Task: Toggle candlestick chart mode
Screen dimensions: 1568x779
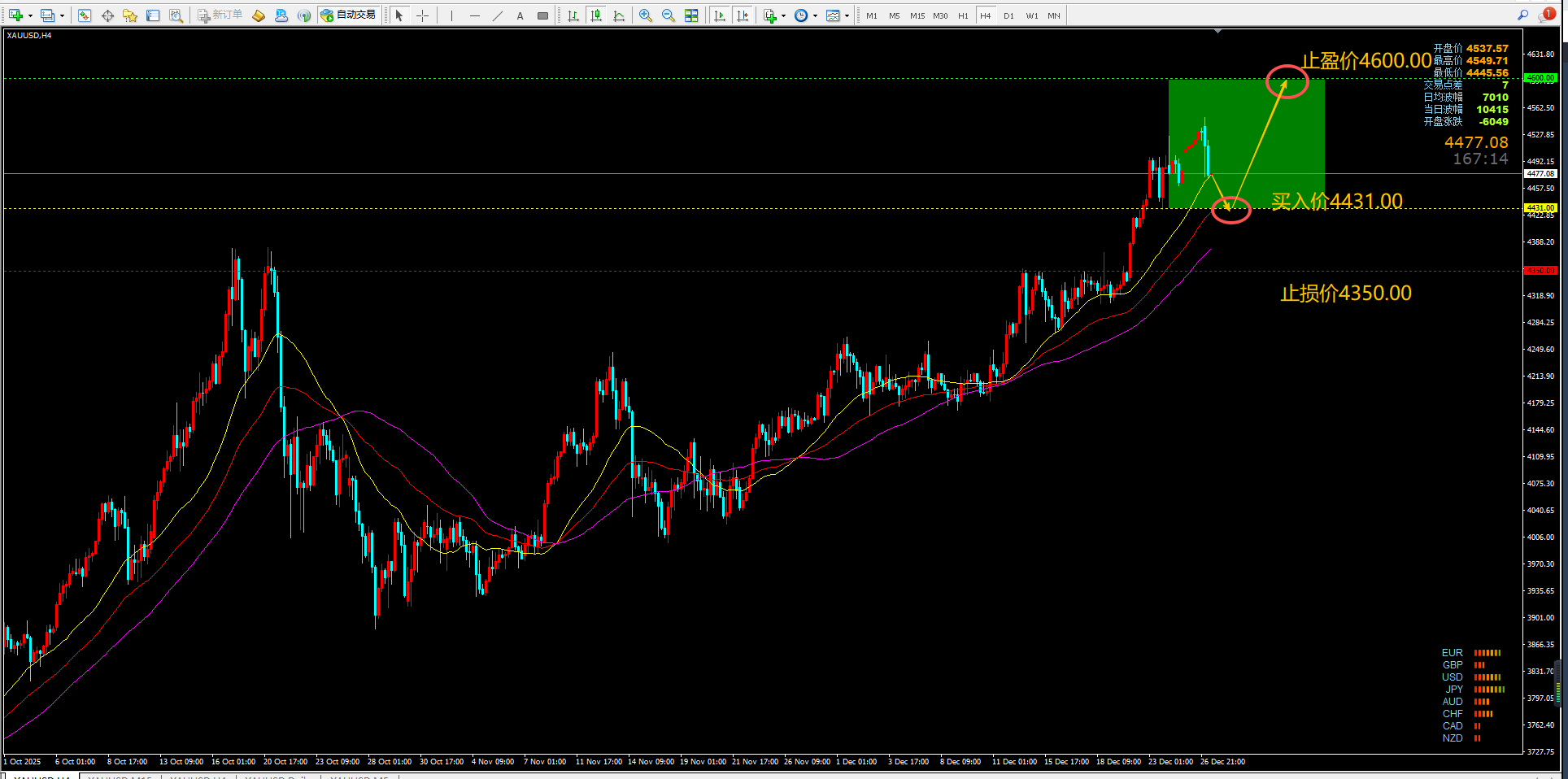Action: [596, 15]
